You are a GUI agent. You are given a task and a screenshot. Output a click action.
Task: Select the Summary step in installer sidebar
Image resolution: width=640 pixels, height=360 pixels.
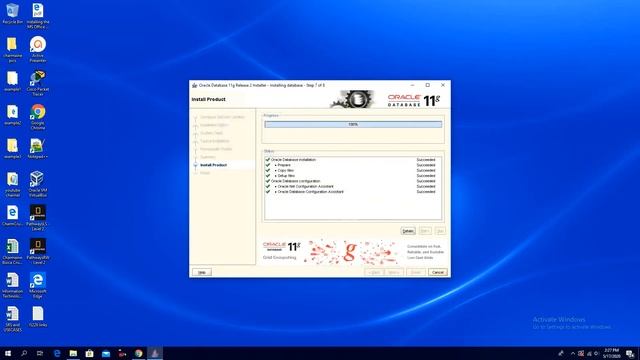tap(208, 157)
